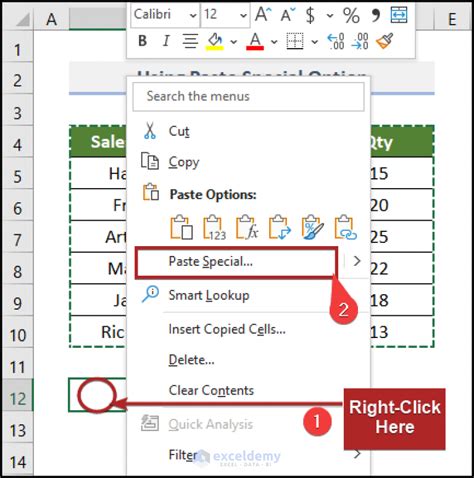This screenshot has height=478, width=474.
Task: Center align the cell text
Action: [190, 41]
